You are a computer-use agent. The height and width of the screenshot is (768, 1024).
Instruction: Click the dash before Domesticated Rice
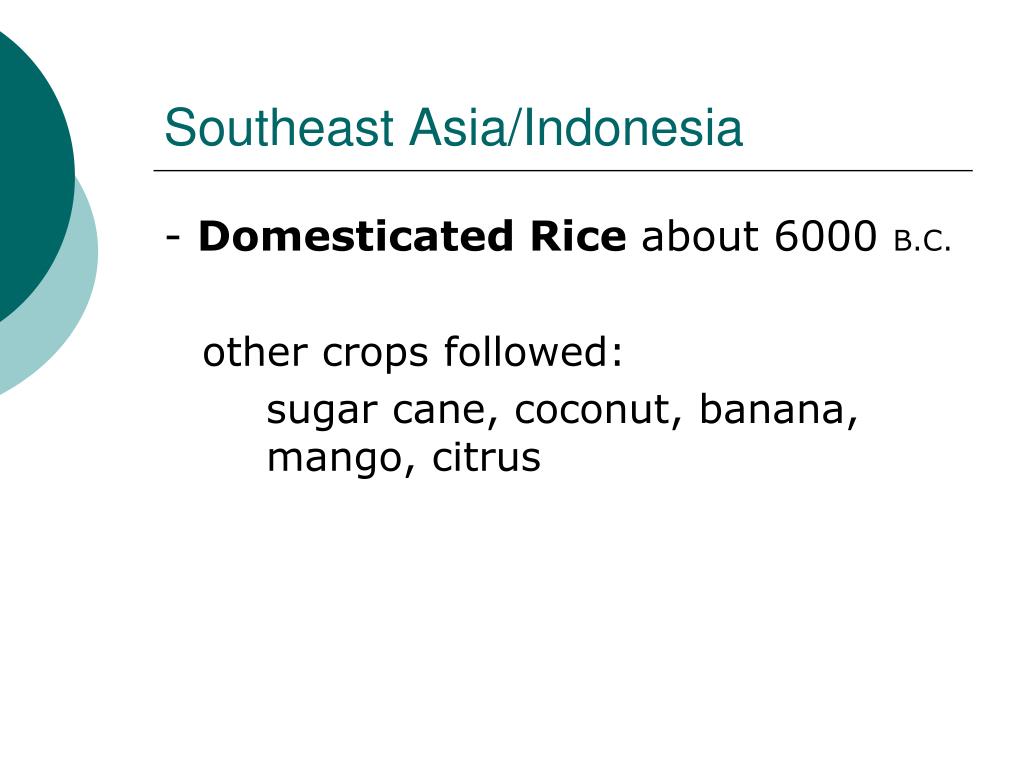pyautogui.click(x=173, y=238)
